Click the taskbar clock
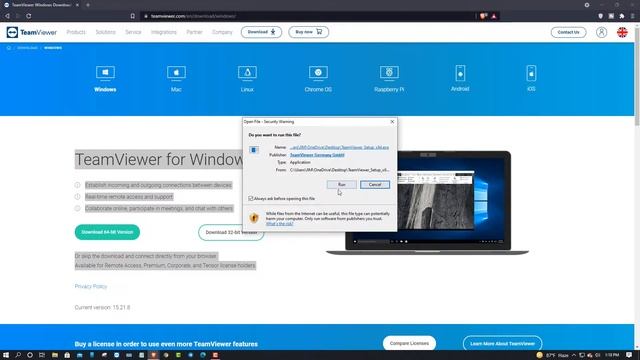Screen dimensions: 640x360 (x=612, y=355)
